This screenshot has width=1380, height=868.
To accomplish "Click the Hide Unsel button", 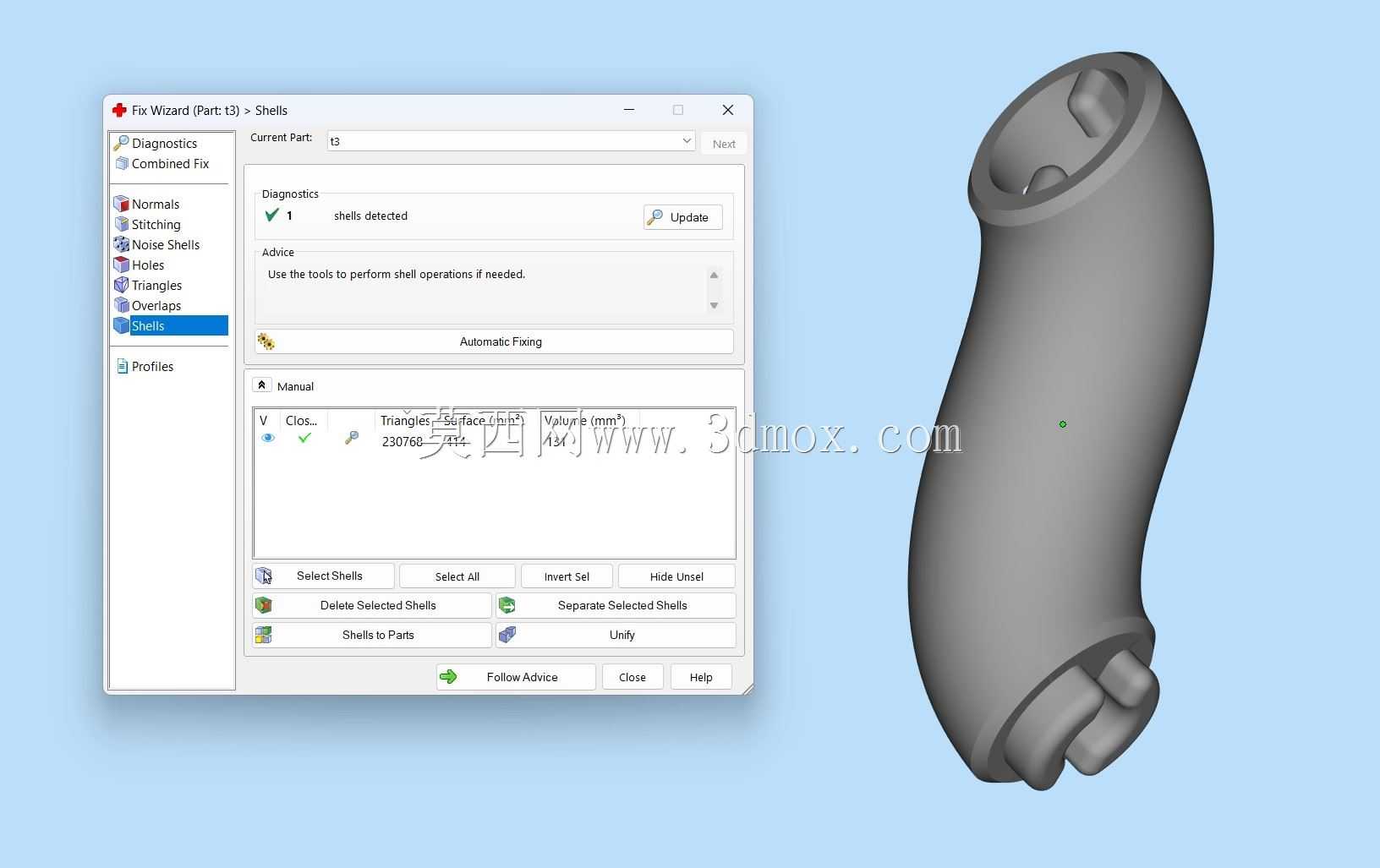I will [676, 576].
